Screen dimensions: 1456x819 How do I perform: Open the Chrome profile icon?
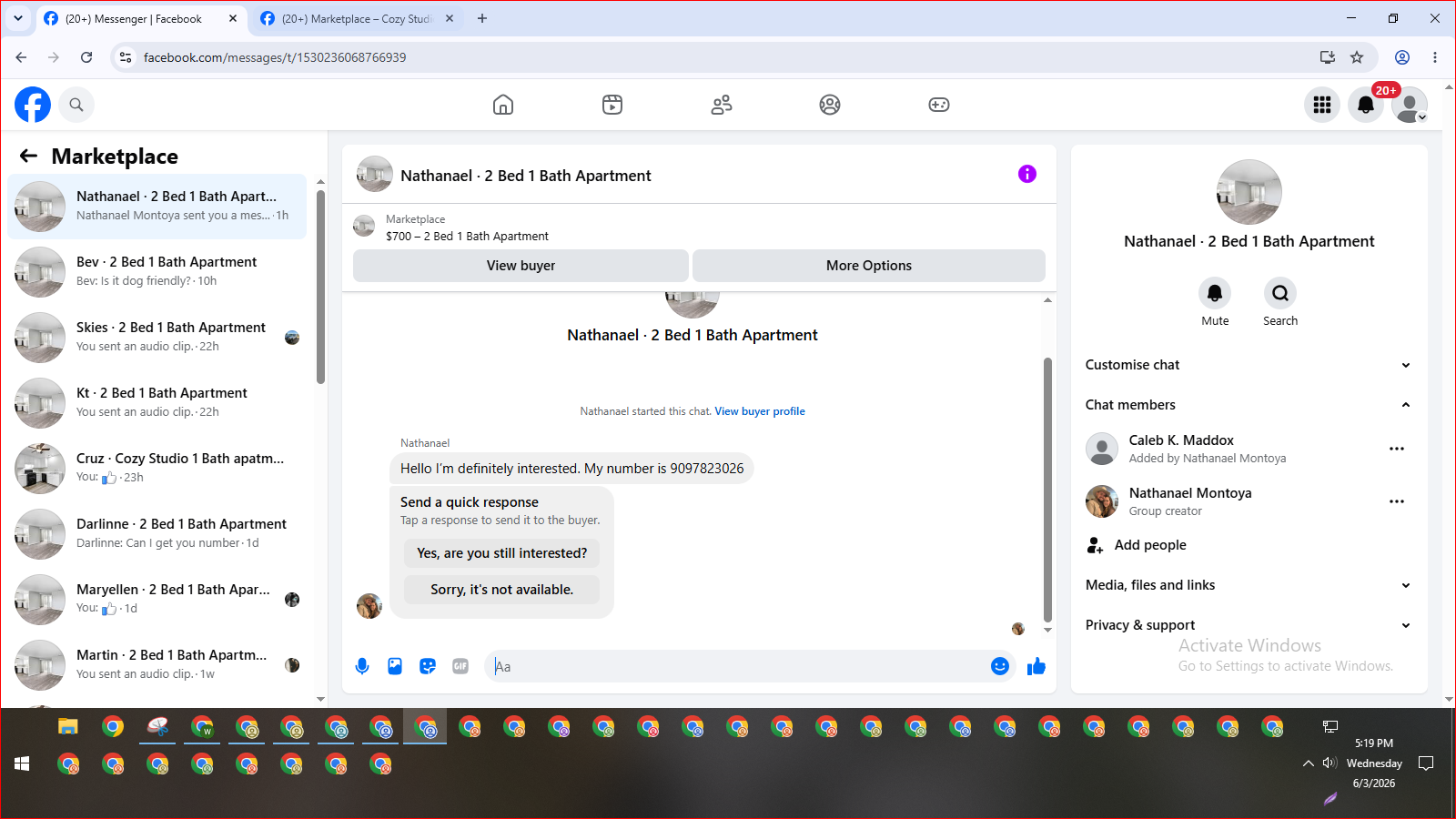click(x=1402, y=57)
